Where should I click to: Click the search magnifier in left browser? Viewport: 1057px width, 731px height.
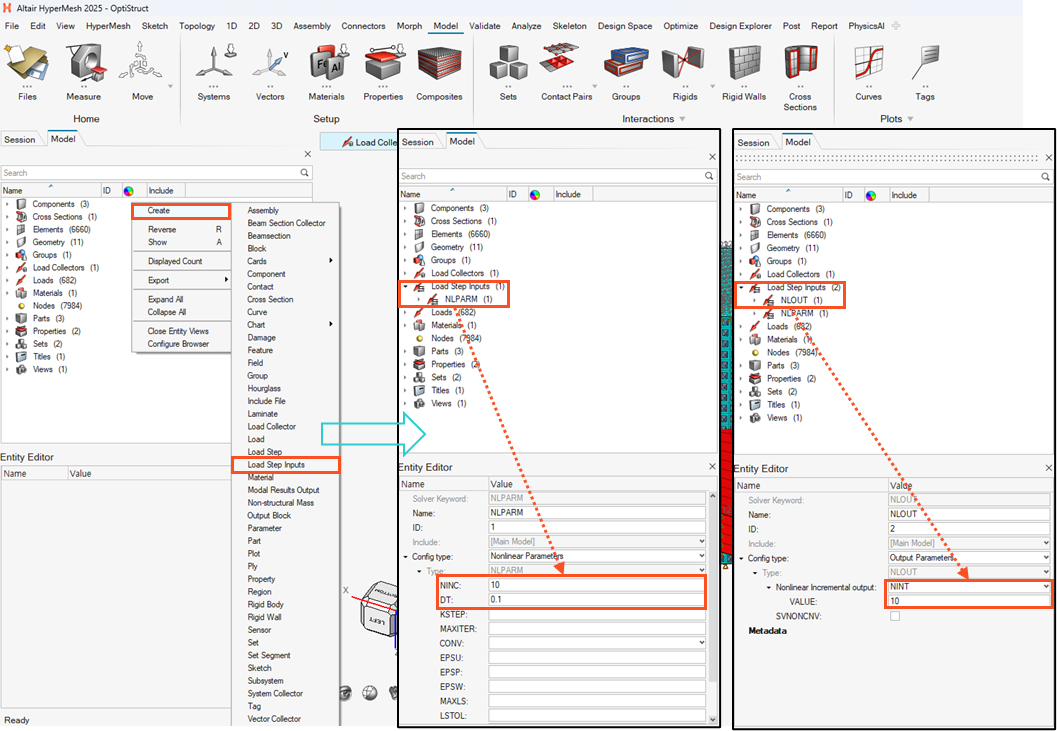[x=305, y=173]
